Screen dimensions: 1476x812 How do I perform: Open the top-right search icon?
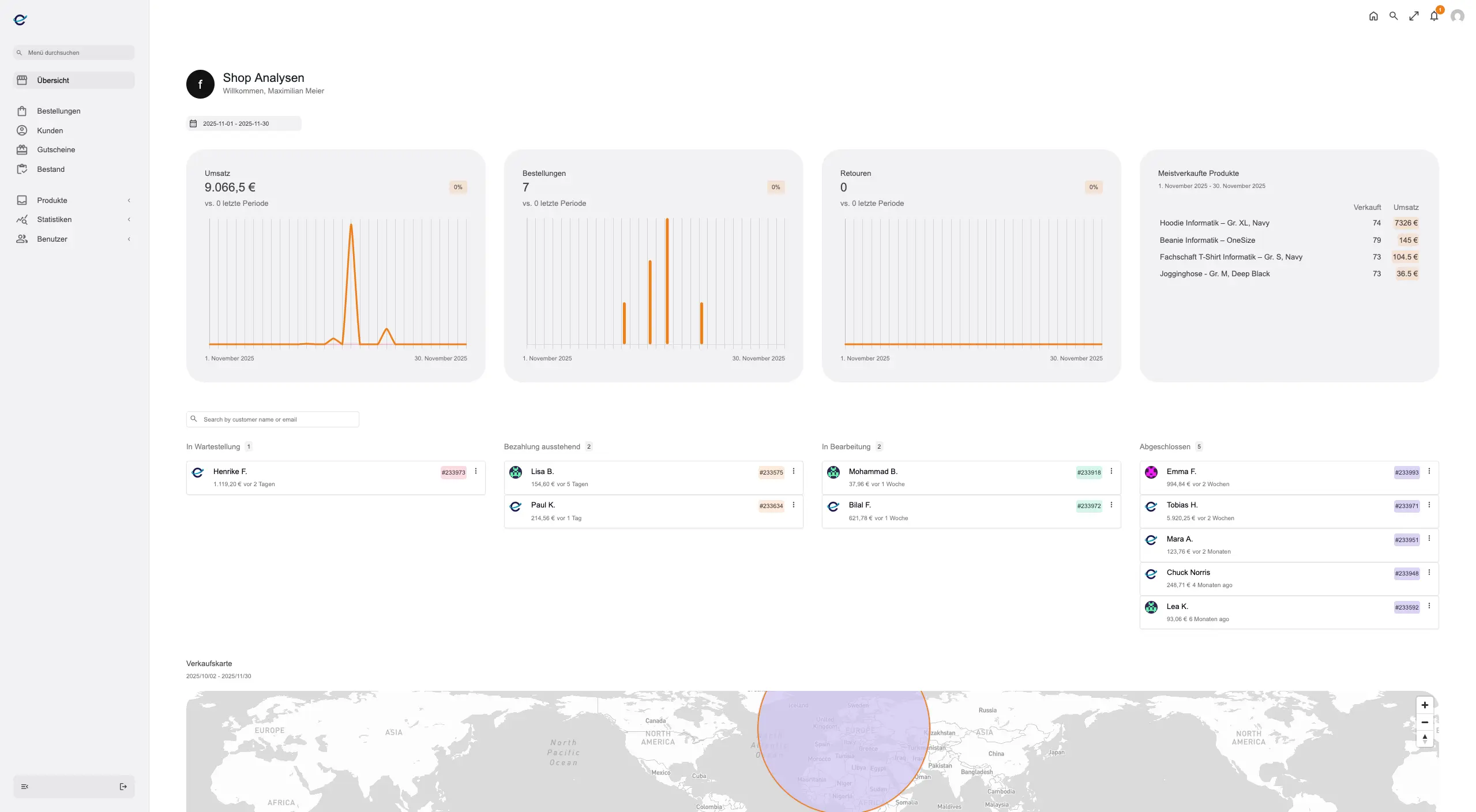click(x=1394, y=16)
